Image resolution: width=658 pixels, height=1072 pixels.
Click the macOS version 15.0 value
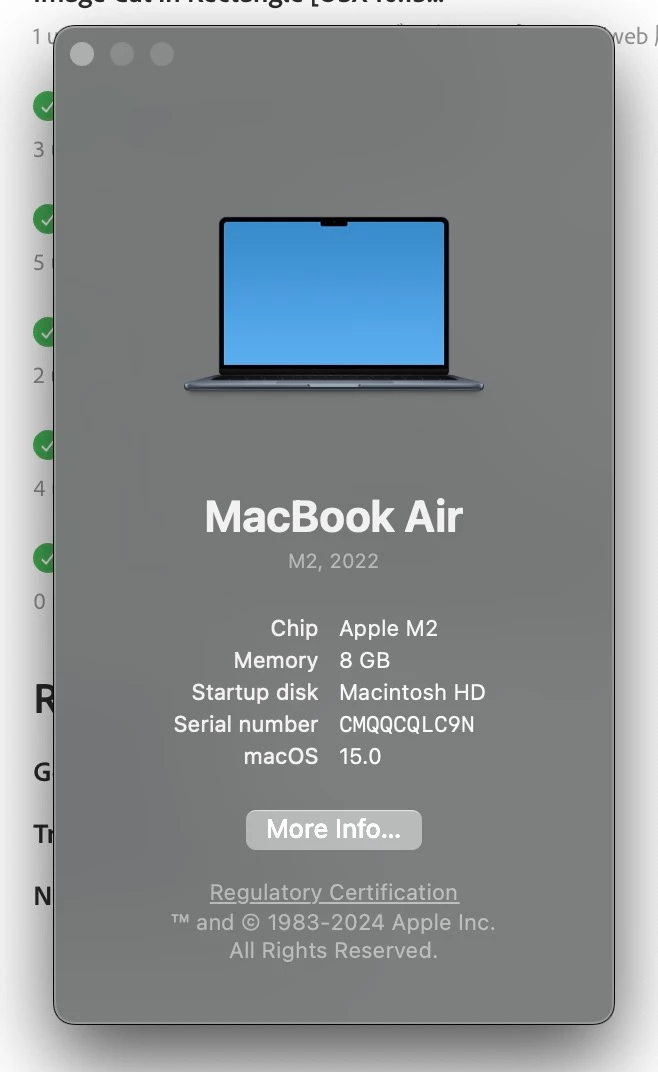[360, 756]
